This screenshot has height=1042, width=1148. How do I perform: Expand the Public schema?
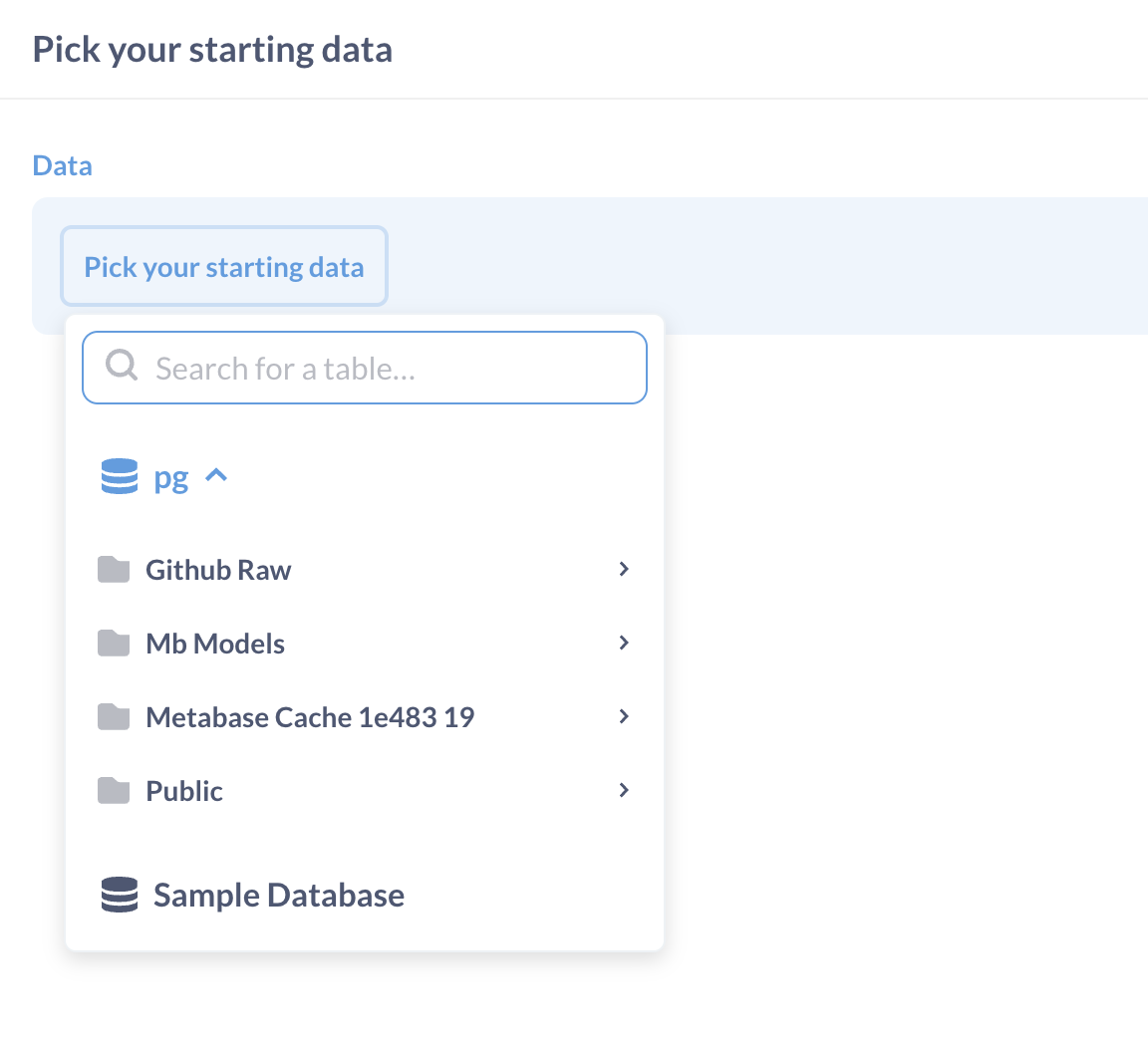(624, 790)
